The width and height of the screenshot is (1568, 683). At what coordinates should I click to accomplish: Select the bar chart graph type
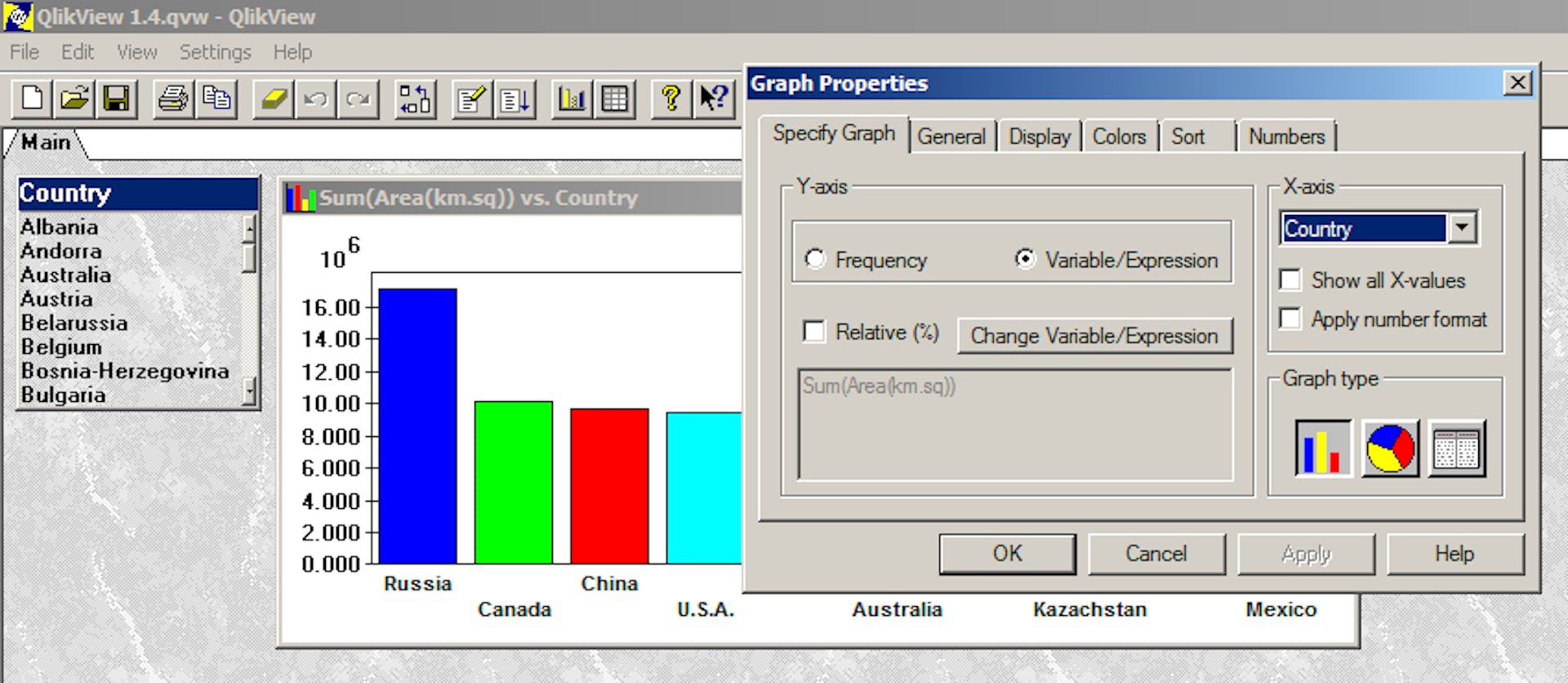click(1323, 449)
